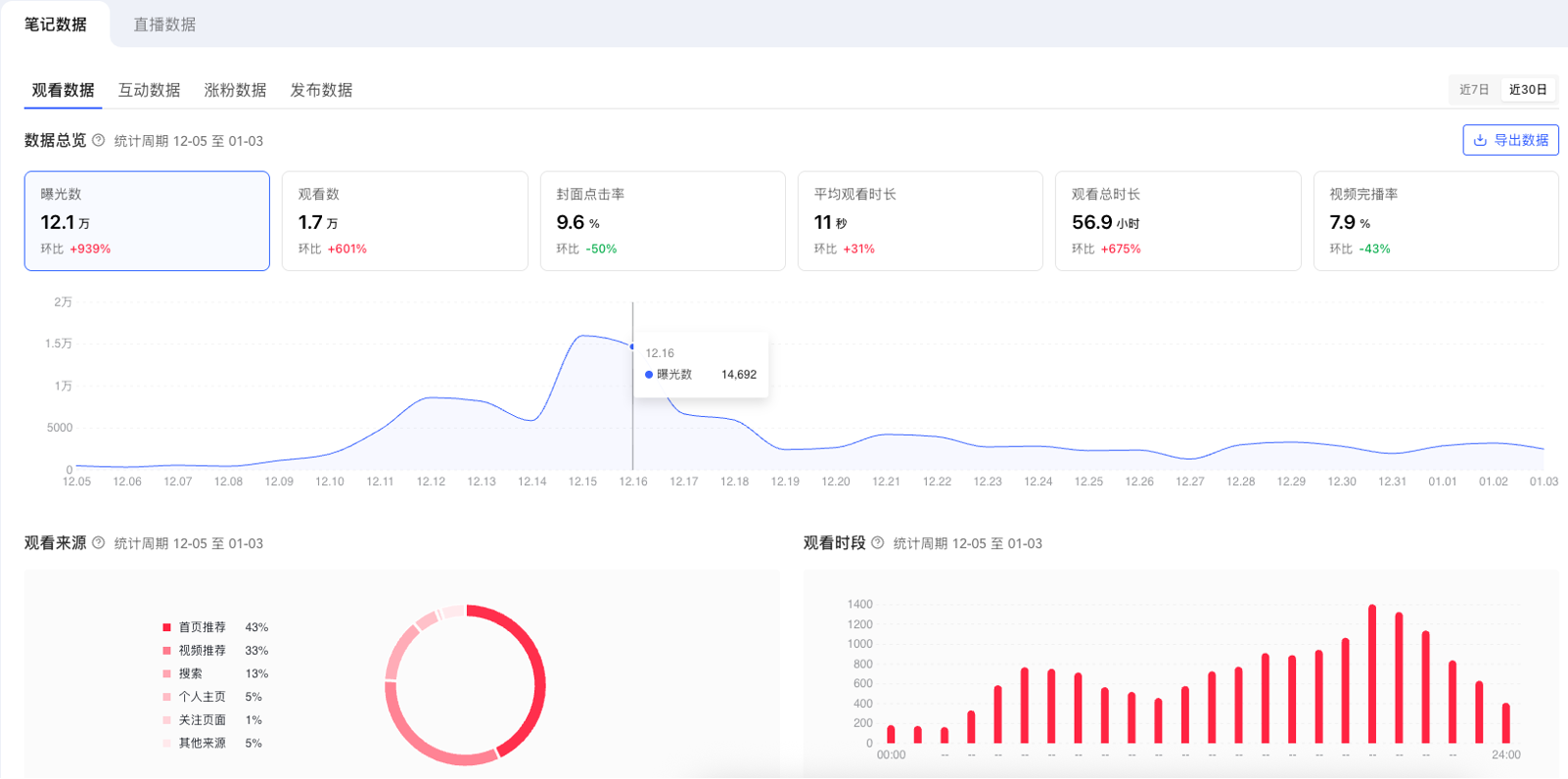
Task: Click the 其他来源 legend label
Action: click(202, 744)
